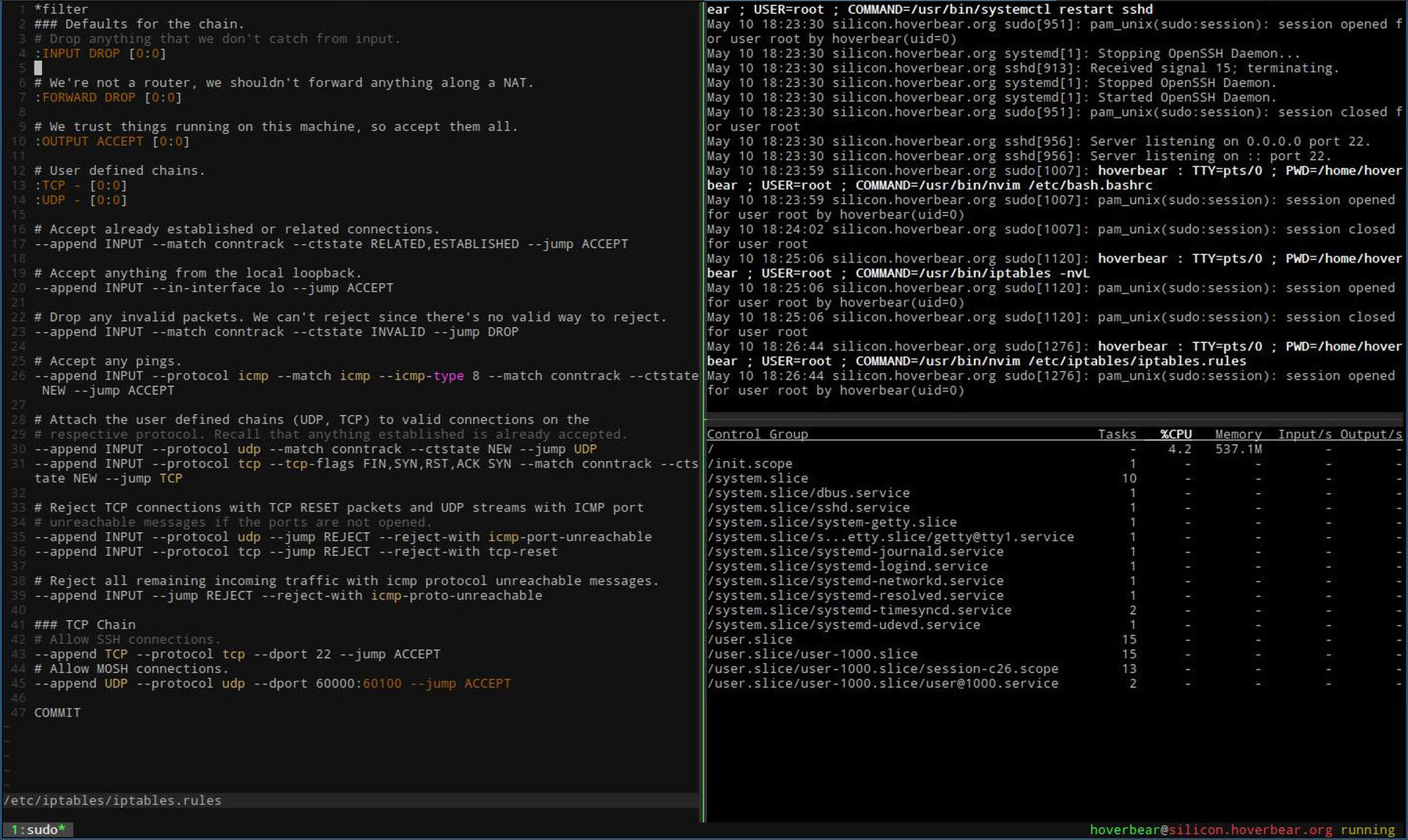Click the Input/s column header

point(1305,434)
